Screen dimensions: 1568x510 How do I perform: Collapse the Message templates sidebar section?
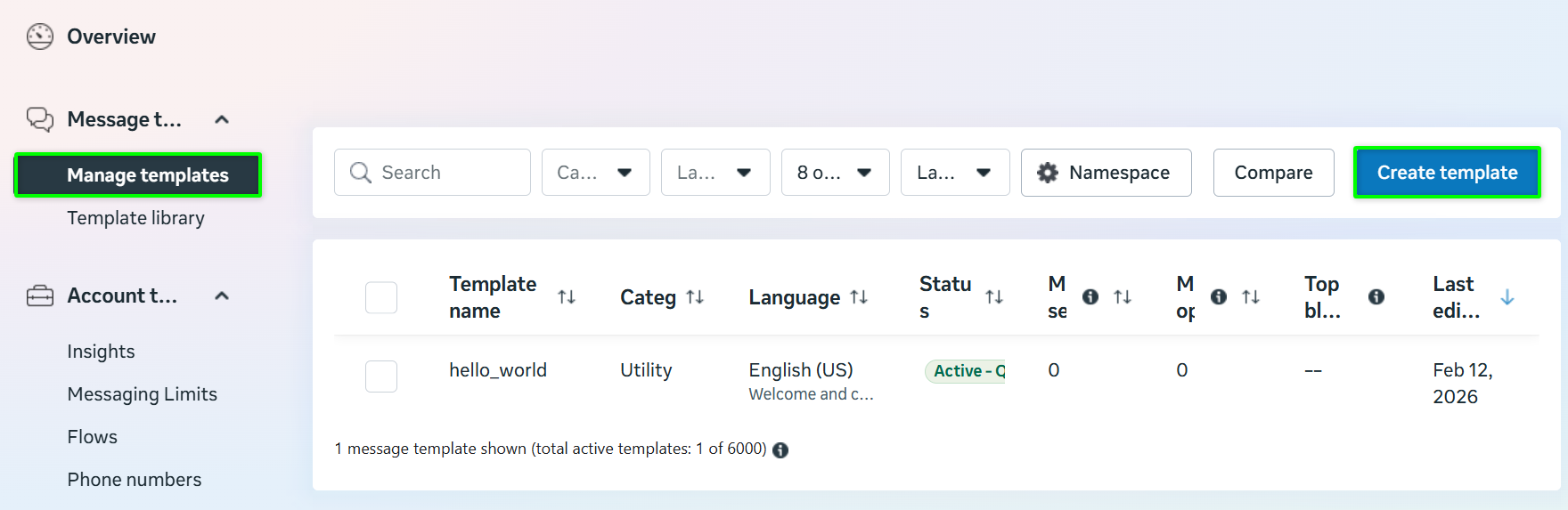click(223, 119)
